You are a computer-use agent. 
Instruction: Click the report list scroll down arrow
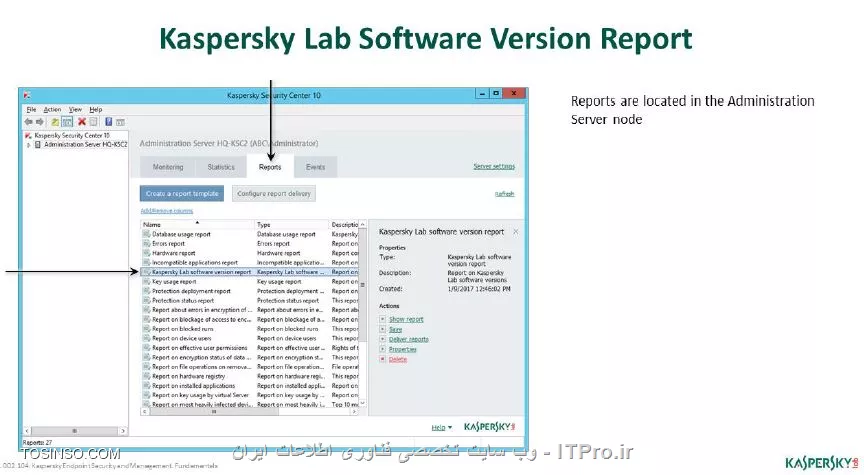(362, 404)
